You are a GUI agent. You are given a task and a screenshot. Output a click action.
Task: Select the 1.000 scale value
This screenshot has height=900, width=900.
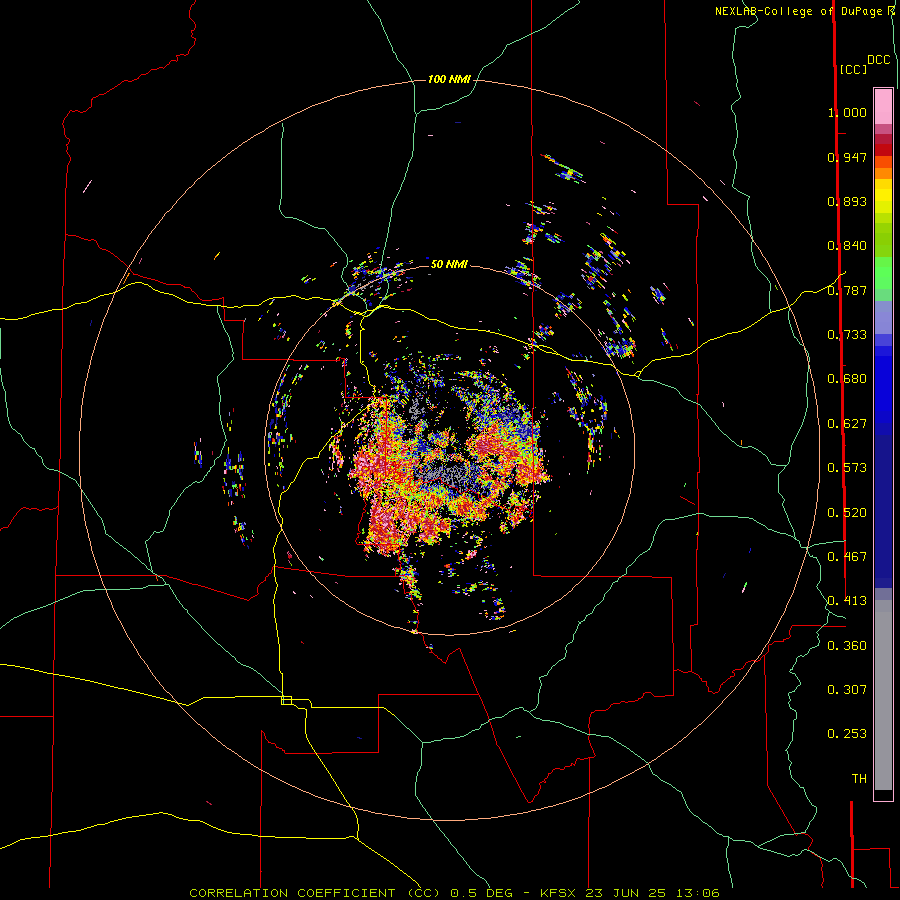(847, 112)
